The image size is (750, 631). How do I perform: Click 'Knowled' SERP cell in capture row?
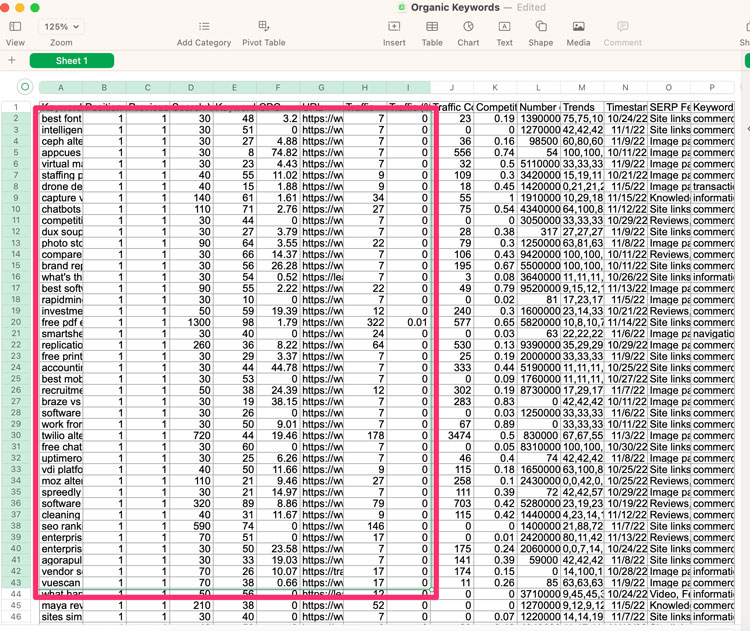click(669, 198)
